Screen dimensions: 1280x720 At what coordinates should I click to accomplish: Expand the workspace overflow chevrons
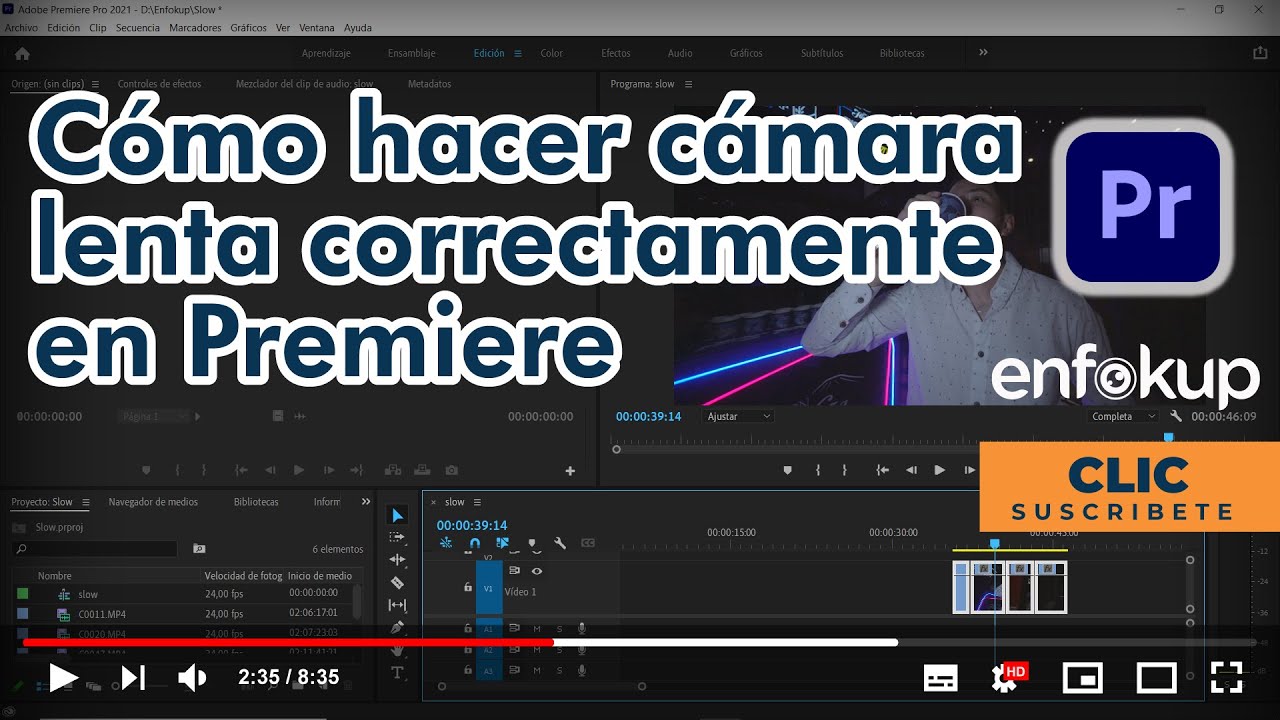click(983, 52)
